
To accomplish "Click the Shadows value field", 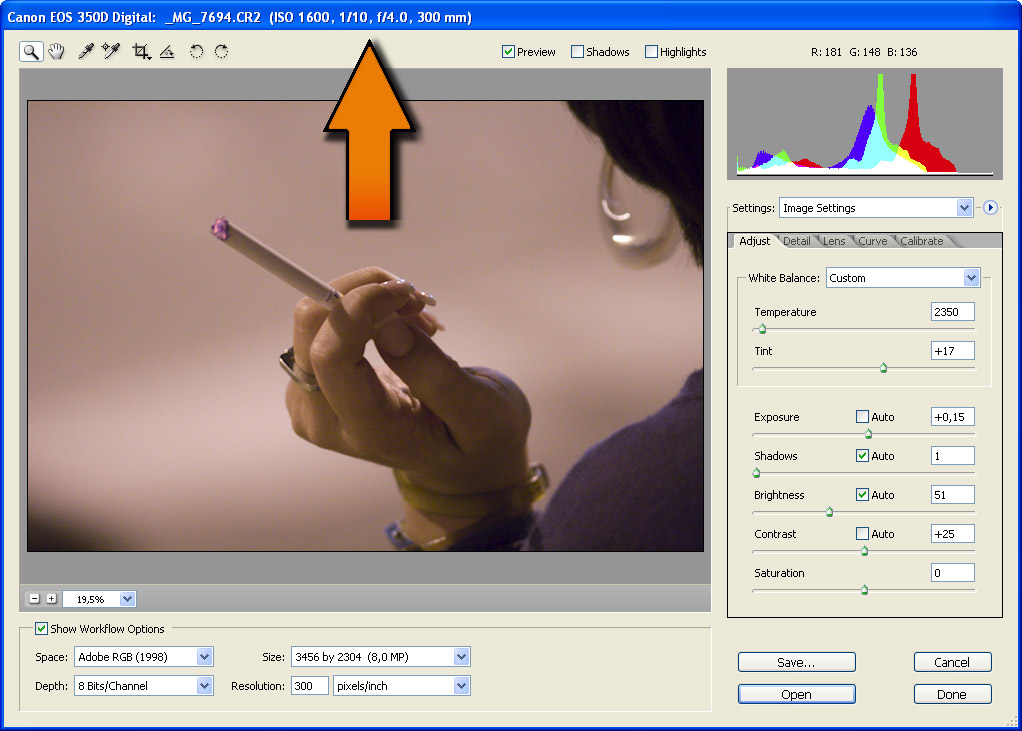I will click(952, 455).
